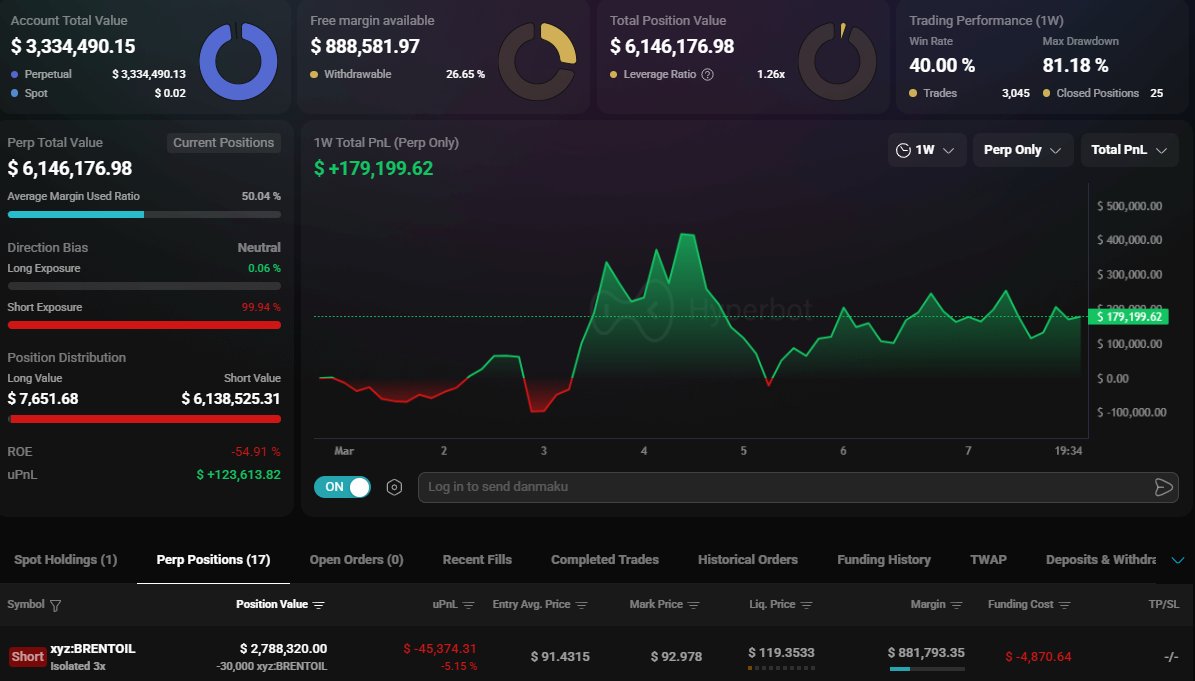Click the Leverage Ratio help question-mark icon
This screenshot has width=1195, height=681.
707,75
